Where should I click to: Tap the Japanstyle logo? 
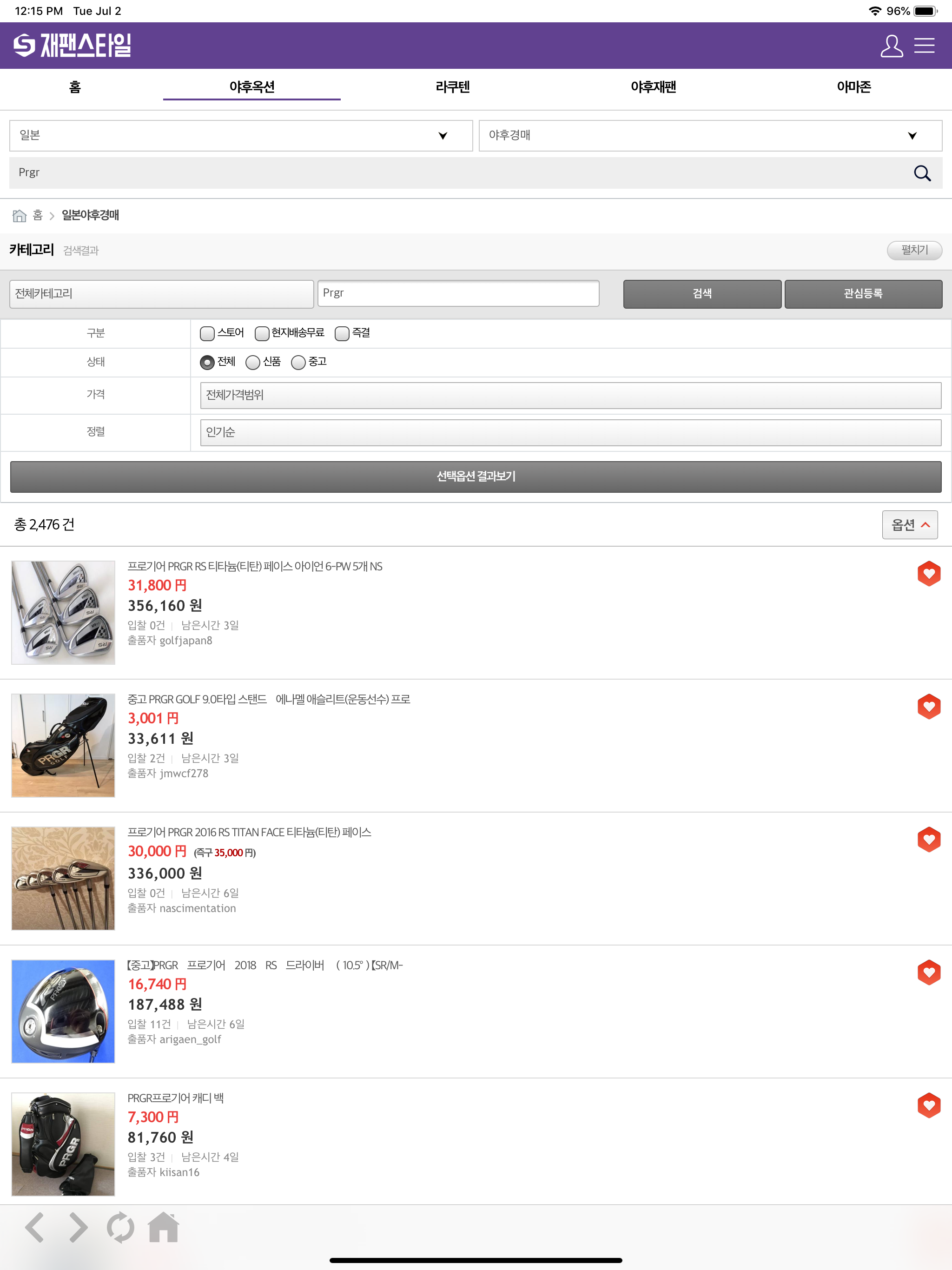[x=73, y=46]
